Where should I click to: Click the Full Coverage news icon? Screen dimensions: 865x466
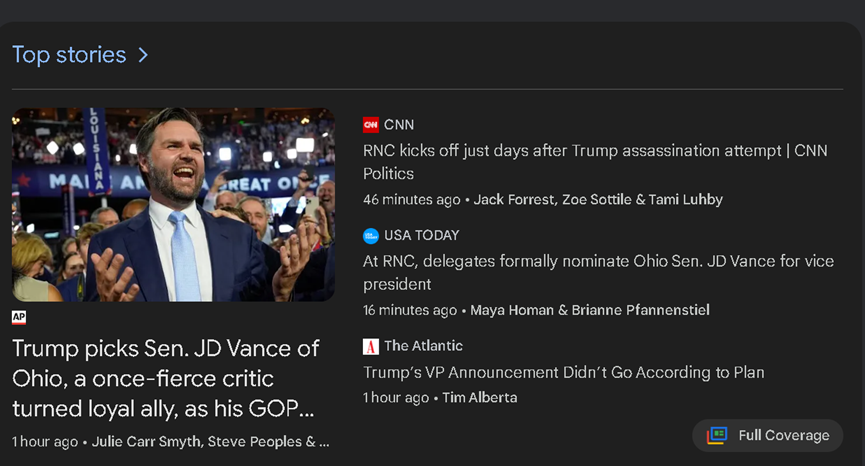pyautogui.click(x=717, y=436)
